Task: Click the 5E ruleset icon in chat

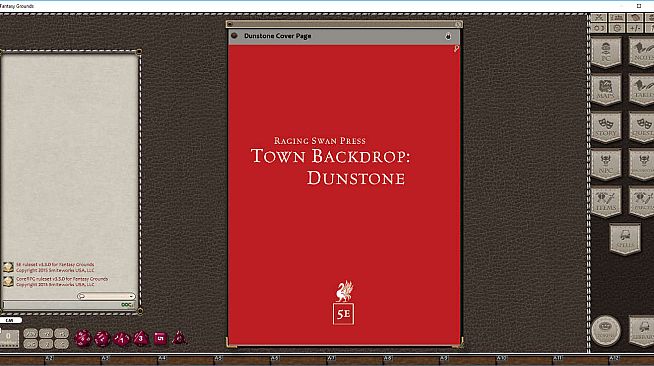Action: pyautogui.click(x=8, y=267)
